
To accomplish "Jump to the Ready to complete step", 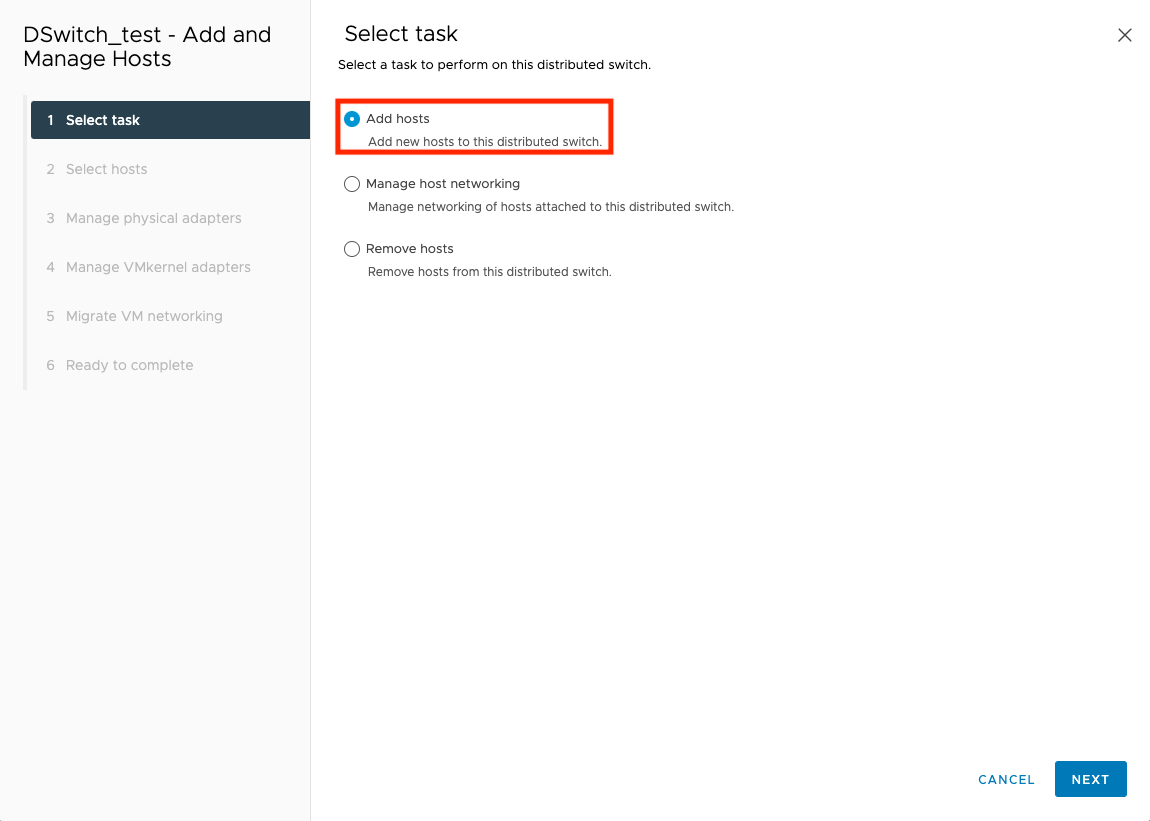I will click(x=130, y=365).
